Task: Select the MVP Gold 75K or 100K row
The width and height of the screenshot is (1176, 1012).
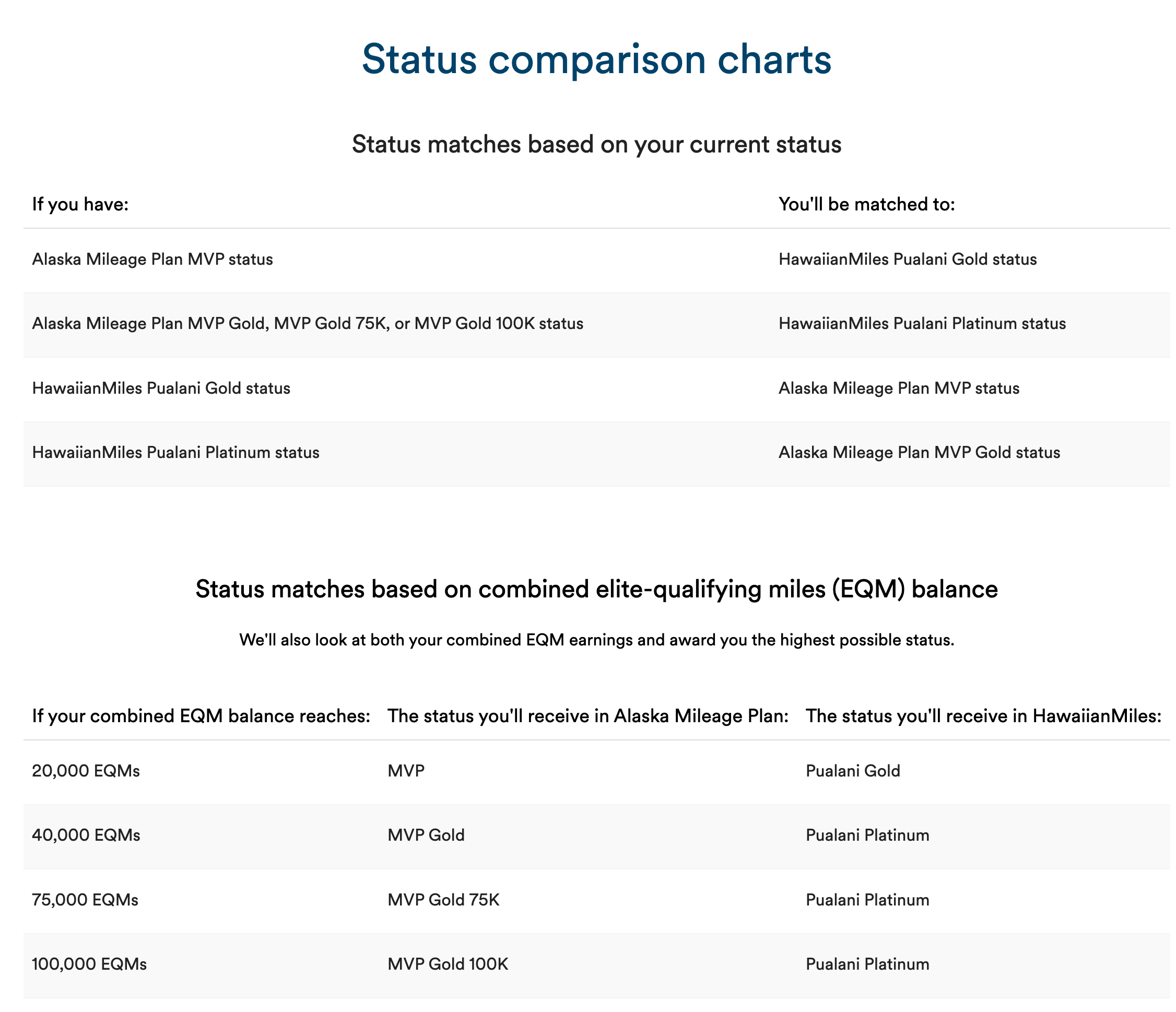Action: tap(596, 325)
